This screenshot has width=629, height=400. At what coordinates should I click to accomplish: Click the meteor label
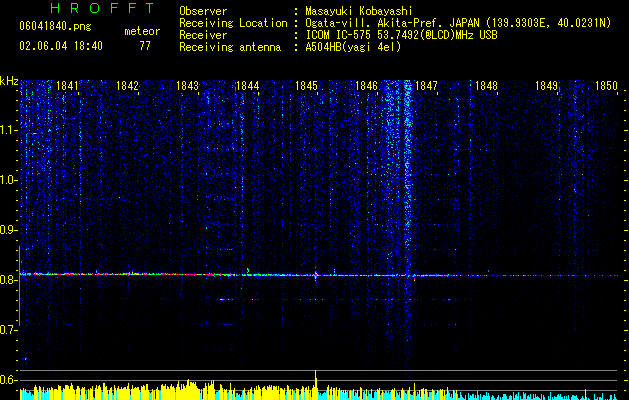click(142, 31)
